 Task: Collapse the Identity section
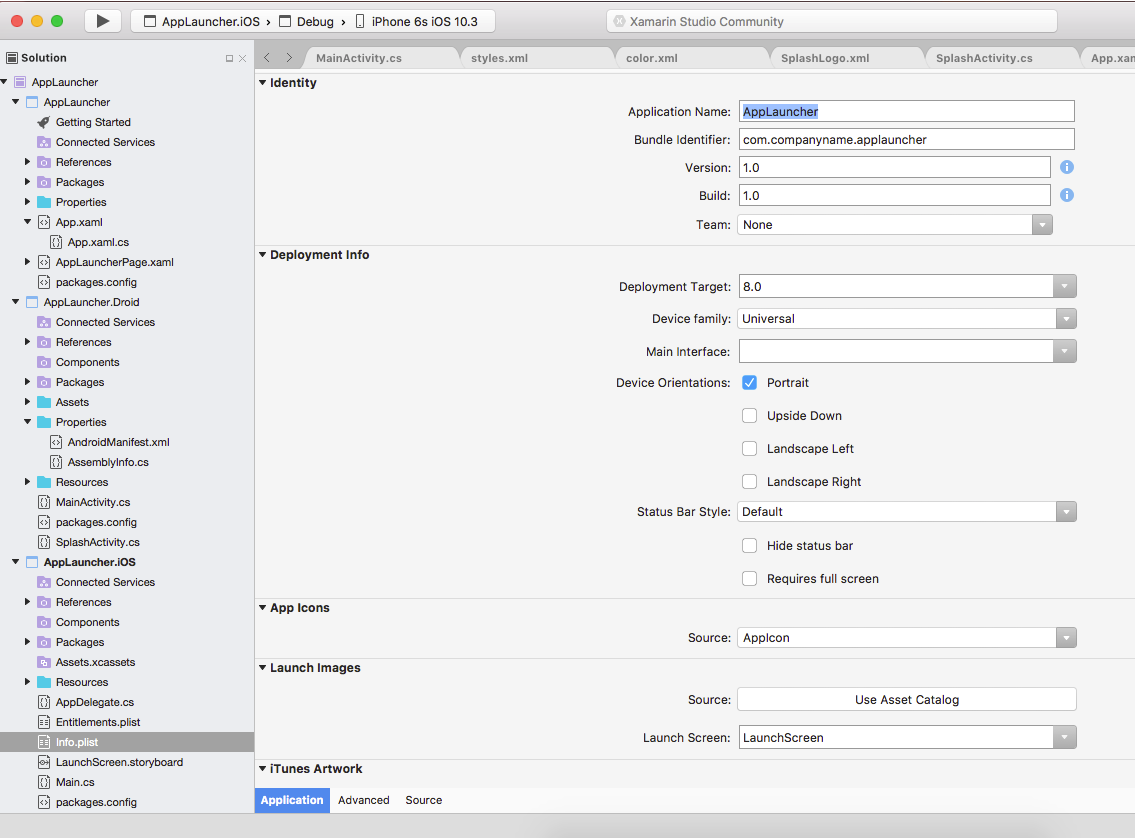click(263, 82)
